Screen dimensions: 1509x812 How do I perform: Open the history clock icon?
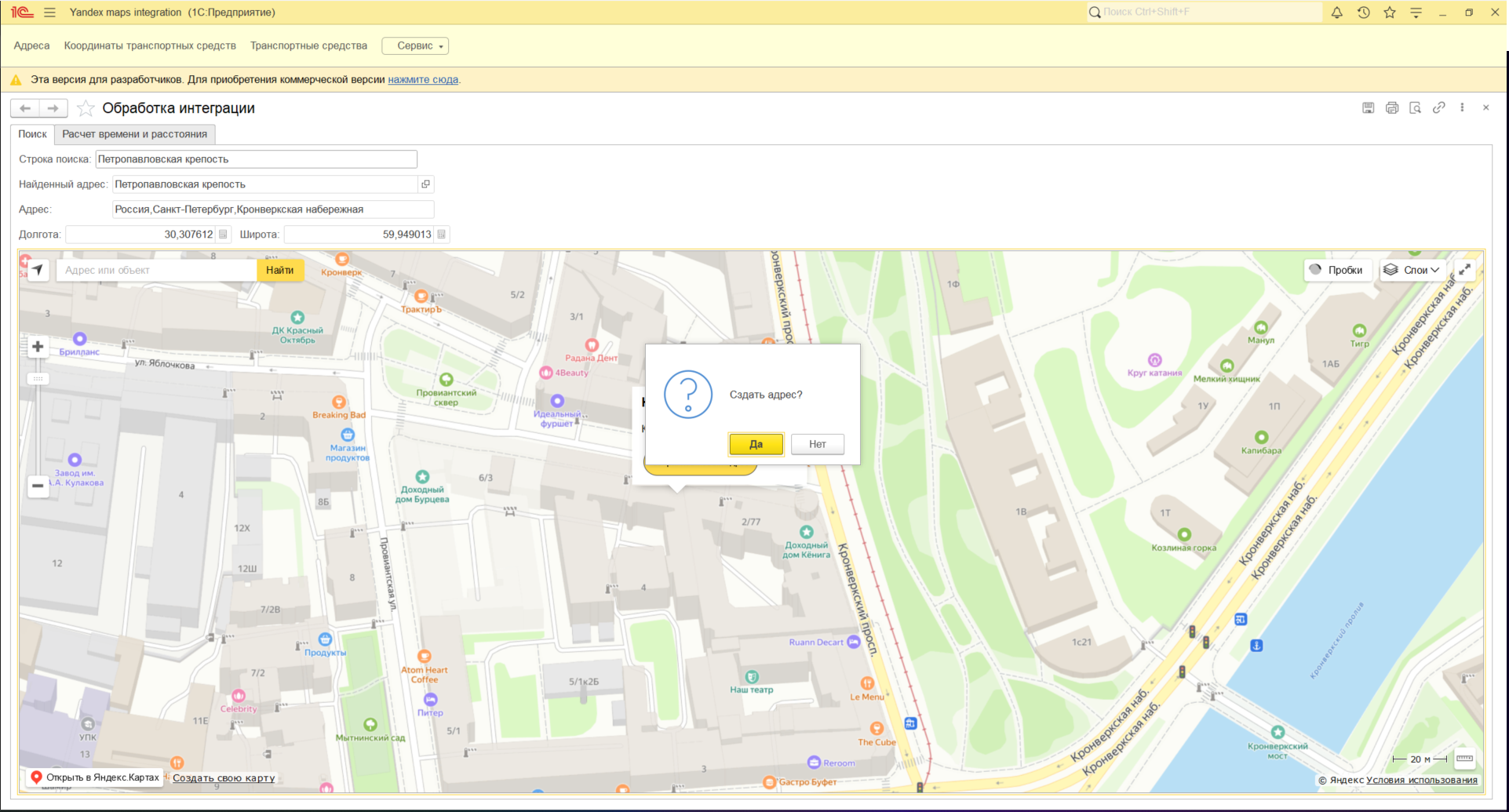(1363, 13)
